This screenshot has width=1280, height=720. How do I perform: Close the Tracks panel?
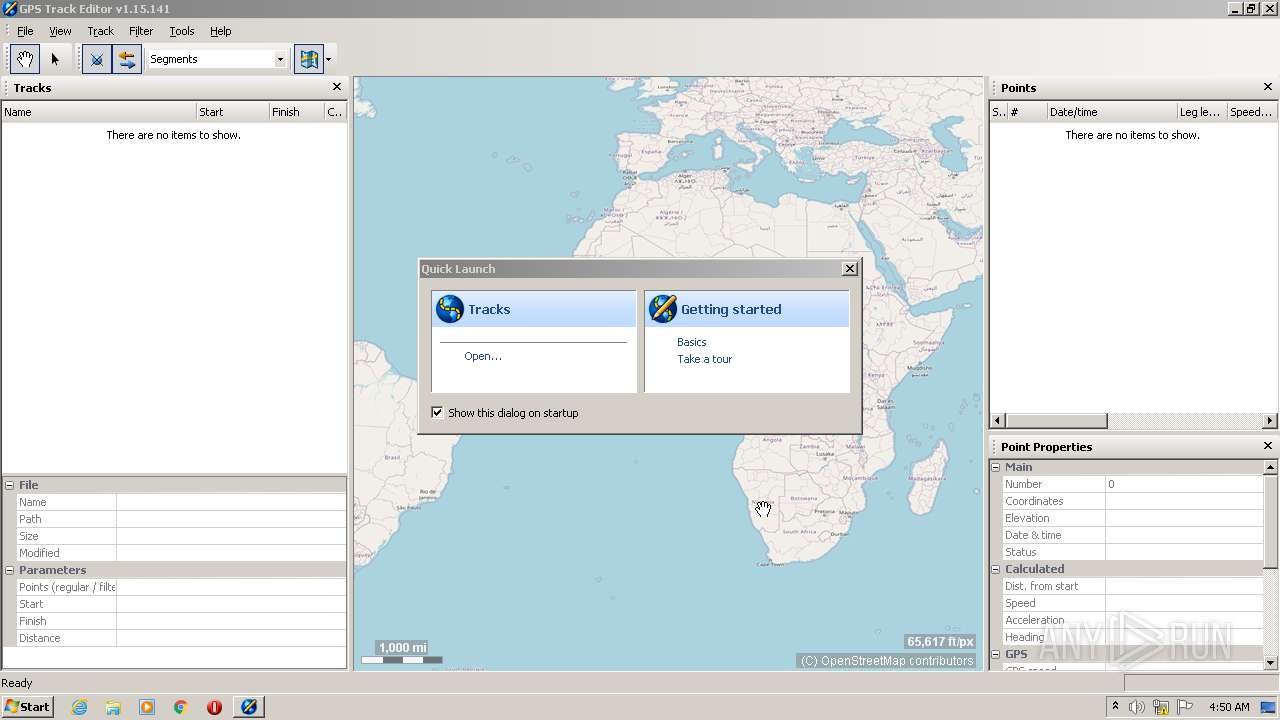coord(337,87)
